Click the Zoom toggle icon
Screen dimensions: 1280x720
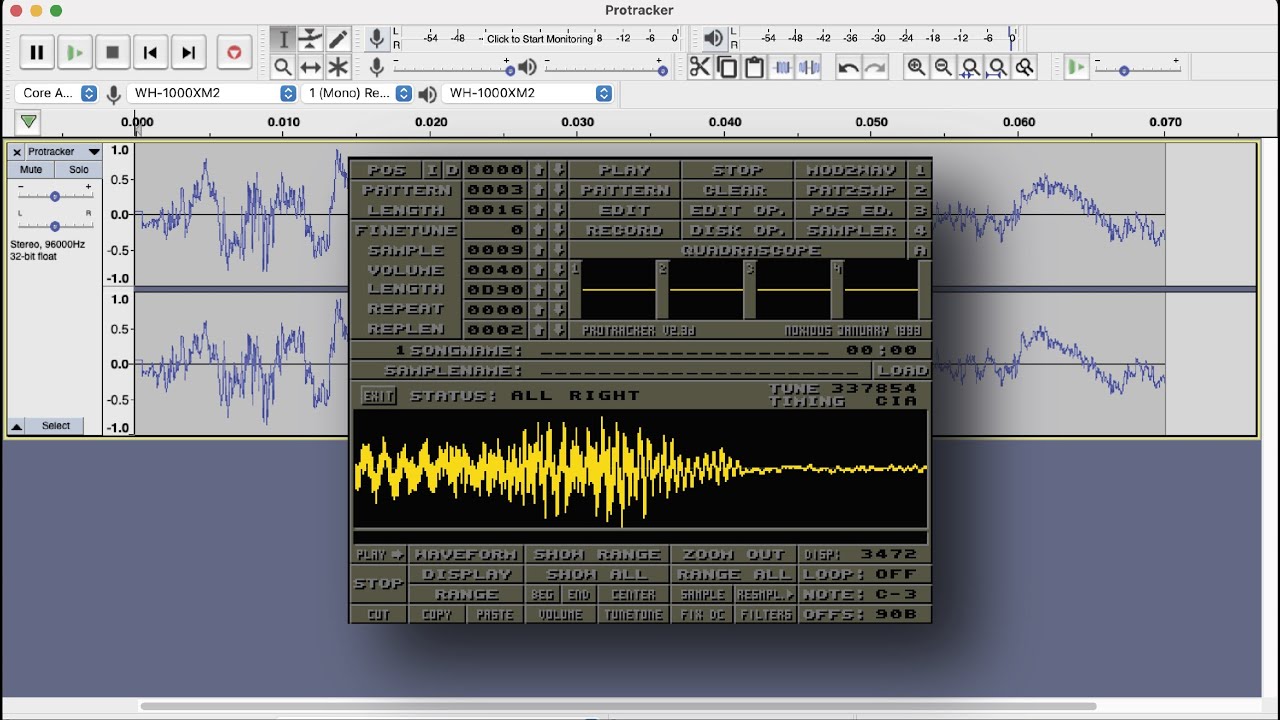click(1024, 67)
